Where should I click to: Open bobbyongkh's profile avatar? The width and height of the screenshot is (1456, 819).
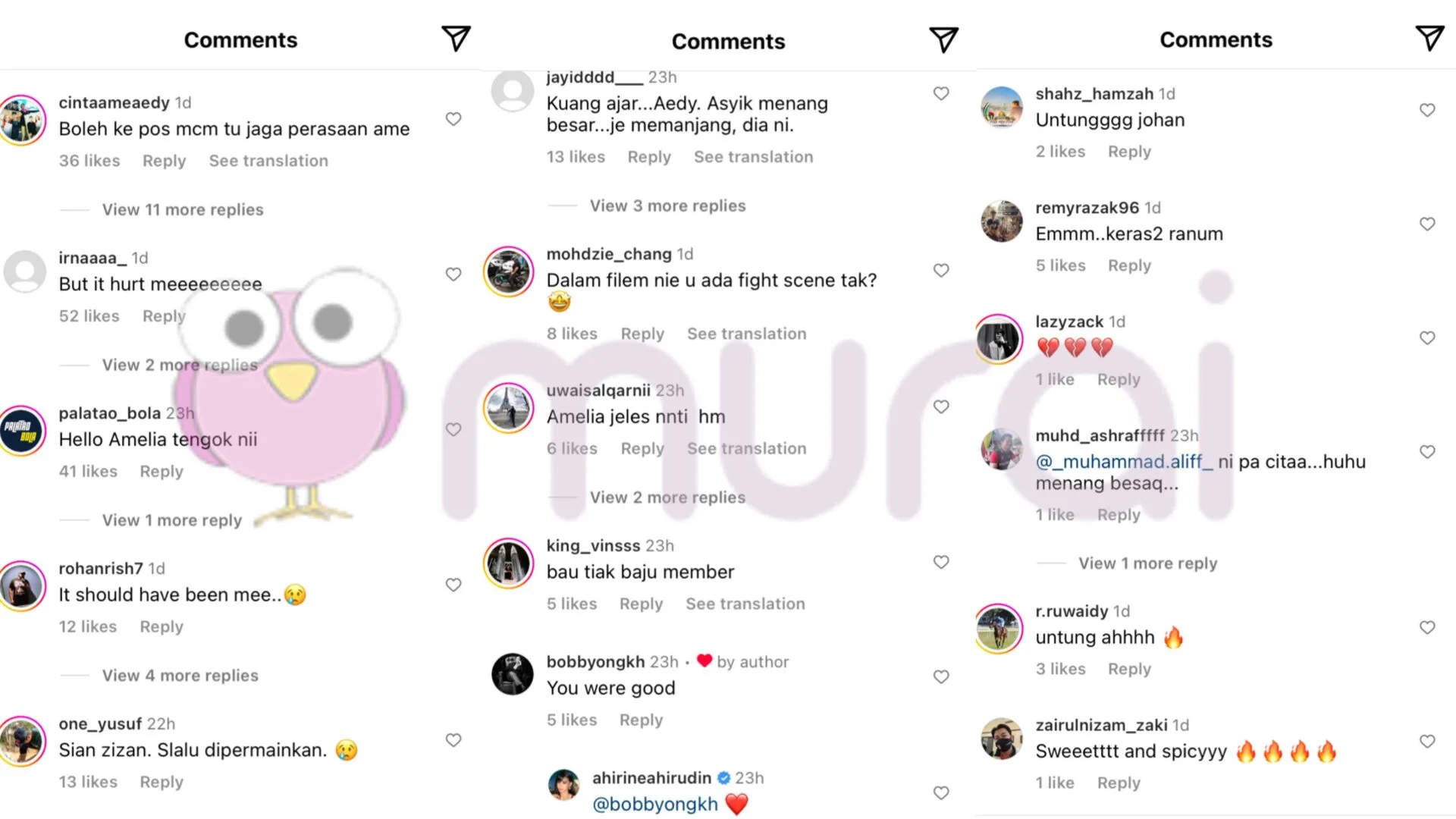tap(512, 674)
